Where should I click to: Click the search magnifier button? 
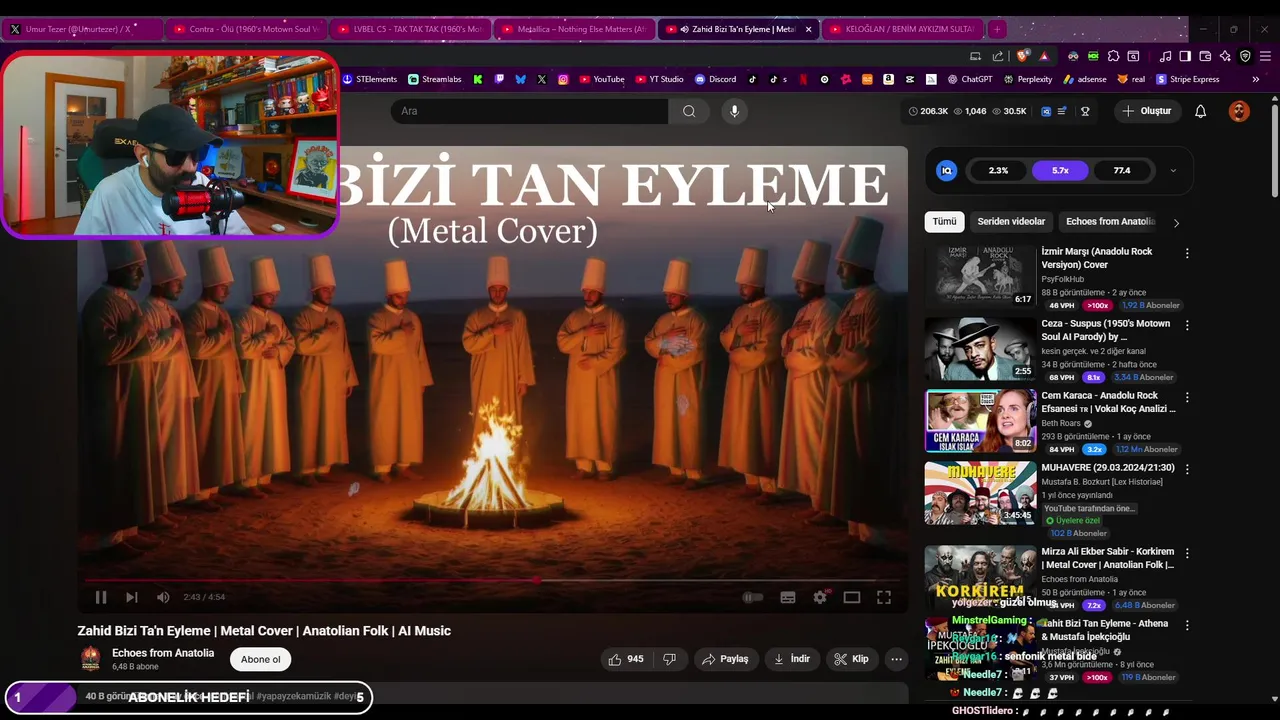click(689, 111)
